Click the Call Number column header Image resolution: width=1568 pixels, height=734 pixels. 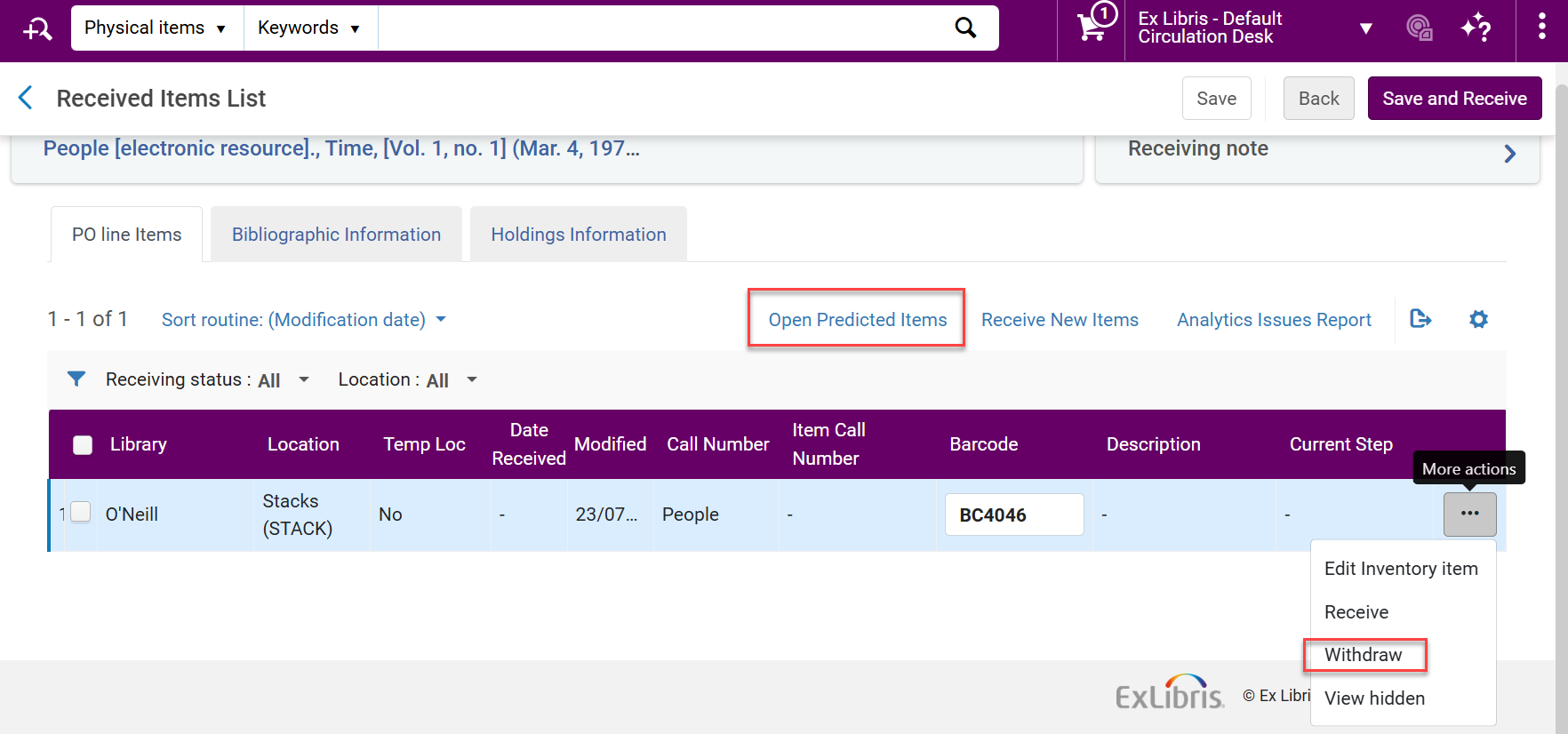point(717,444)
